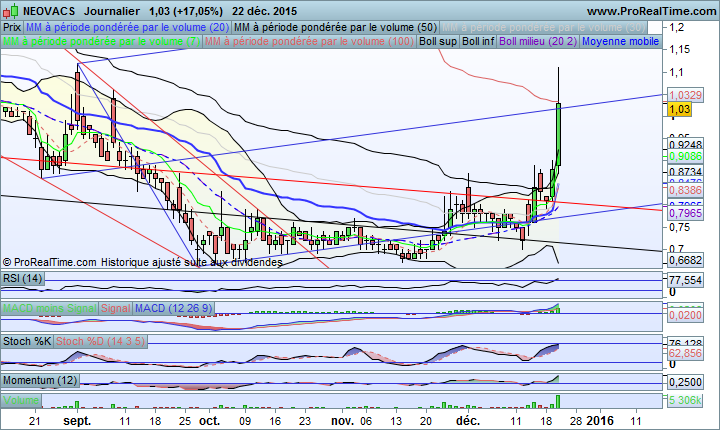The height and width of the screenshot is (430, 720).
Task: Click the Boll sup indicator label
Action: [438, 42]
